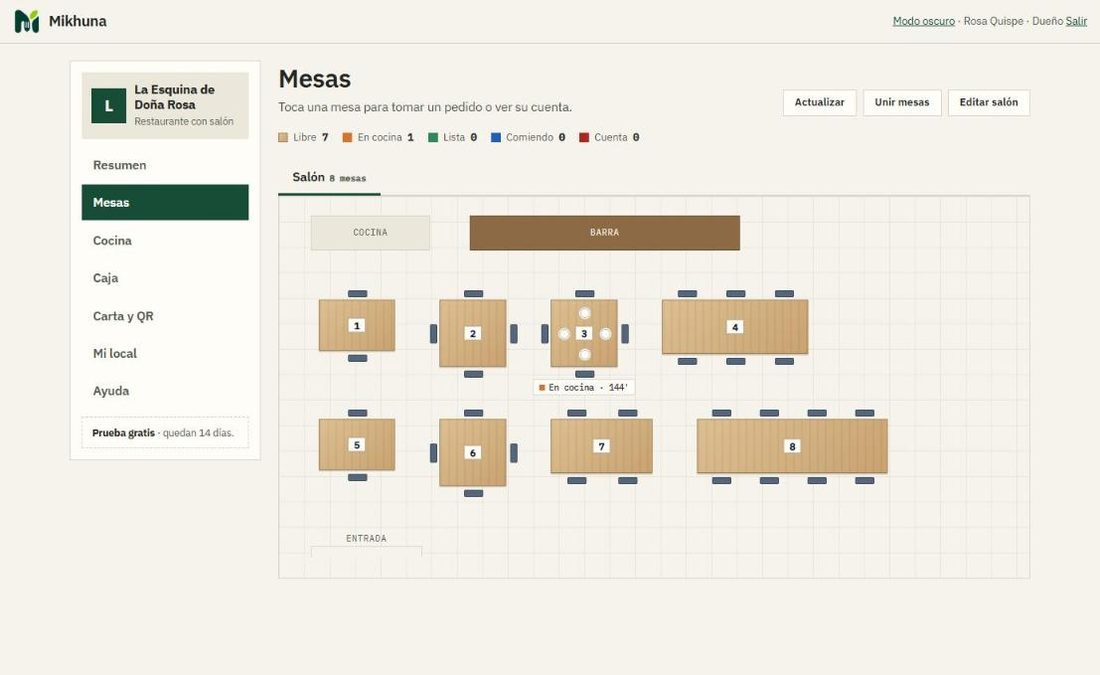Click the Mesas page heading
The height and width of the screenshot is (675, 1100).
[x=314, y=79]
